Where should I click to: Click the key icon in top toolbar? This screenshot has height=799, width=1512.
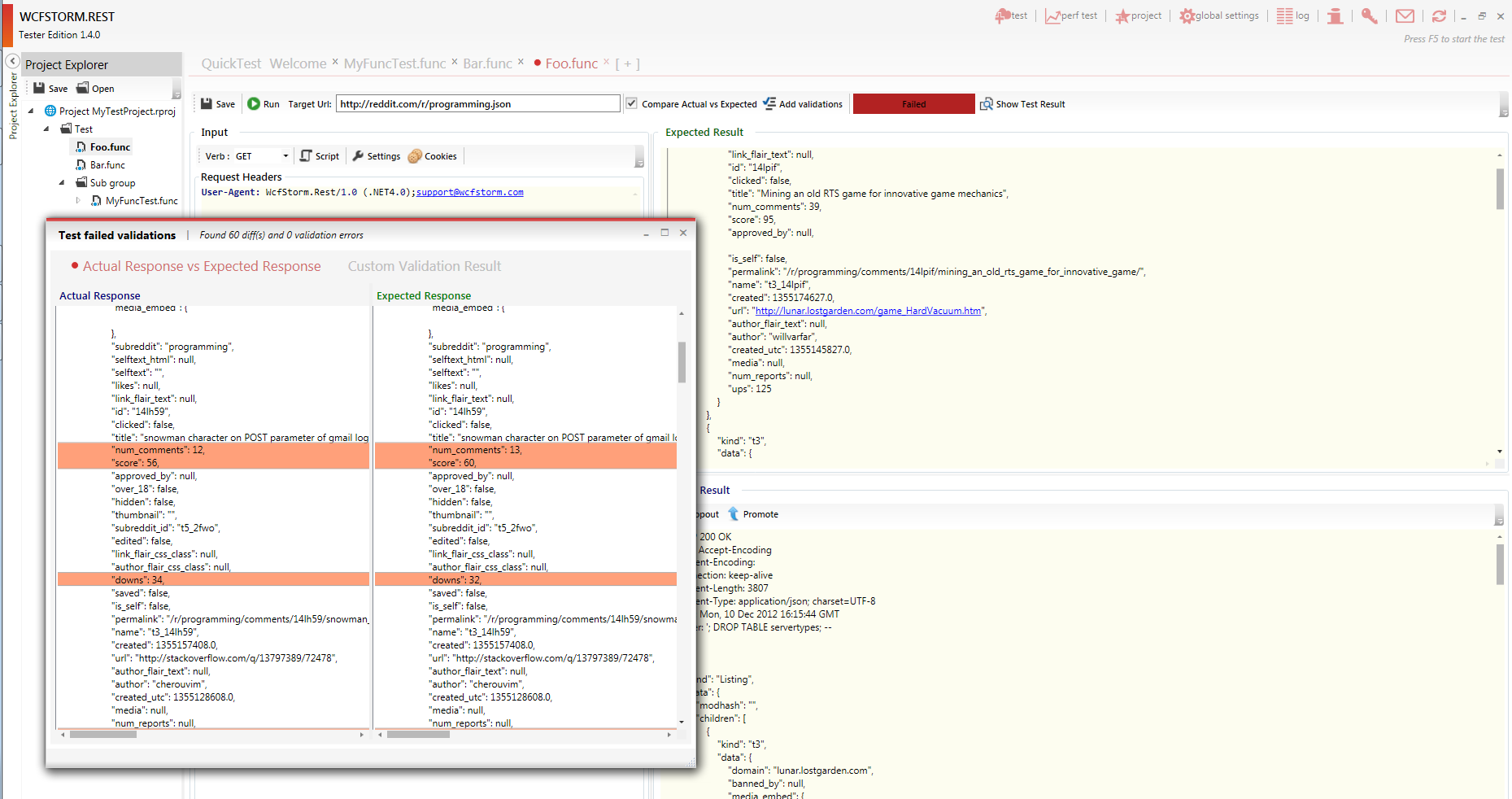(x=1370, y=16)
